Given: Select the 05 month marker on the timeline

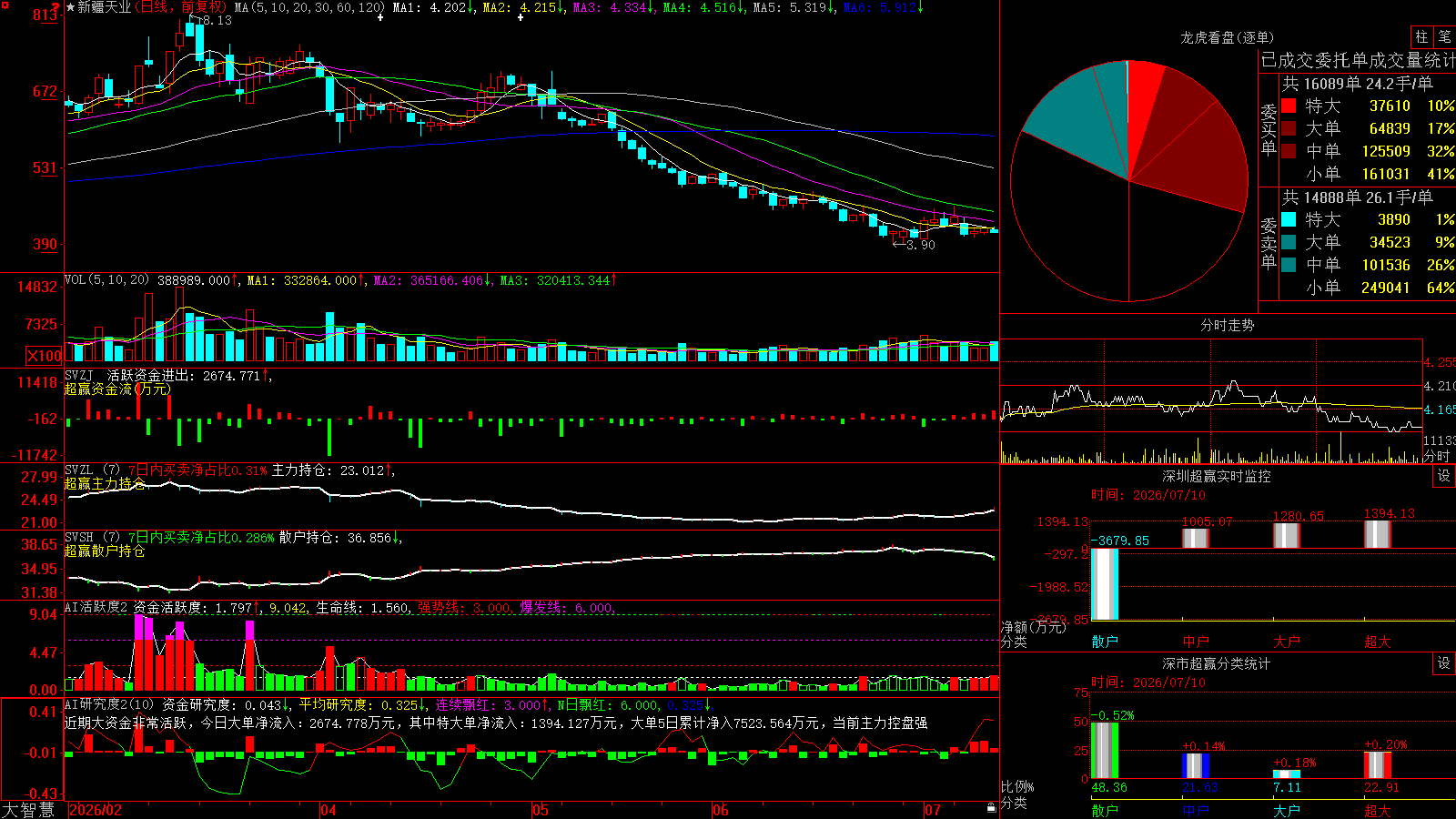Looking at the screenshot, I should pos(541,810).
